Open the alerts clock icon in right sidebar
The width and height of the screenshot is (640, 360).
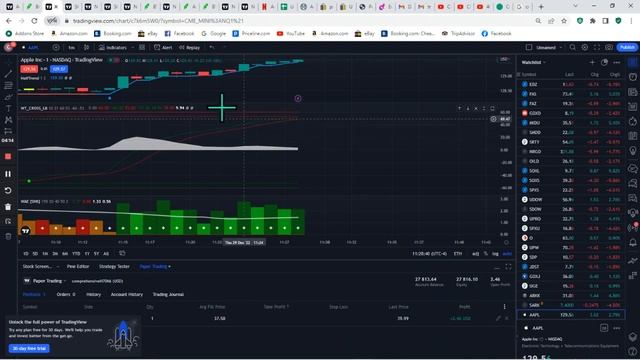[633, 77]
